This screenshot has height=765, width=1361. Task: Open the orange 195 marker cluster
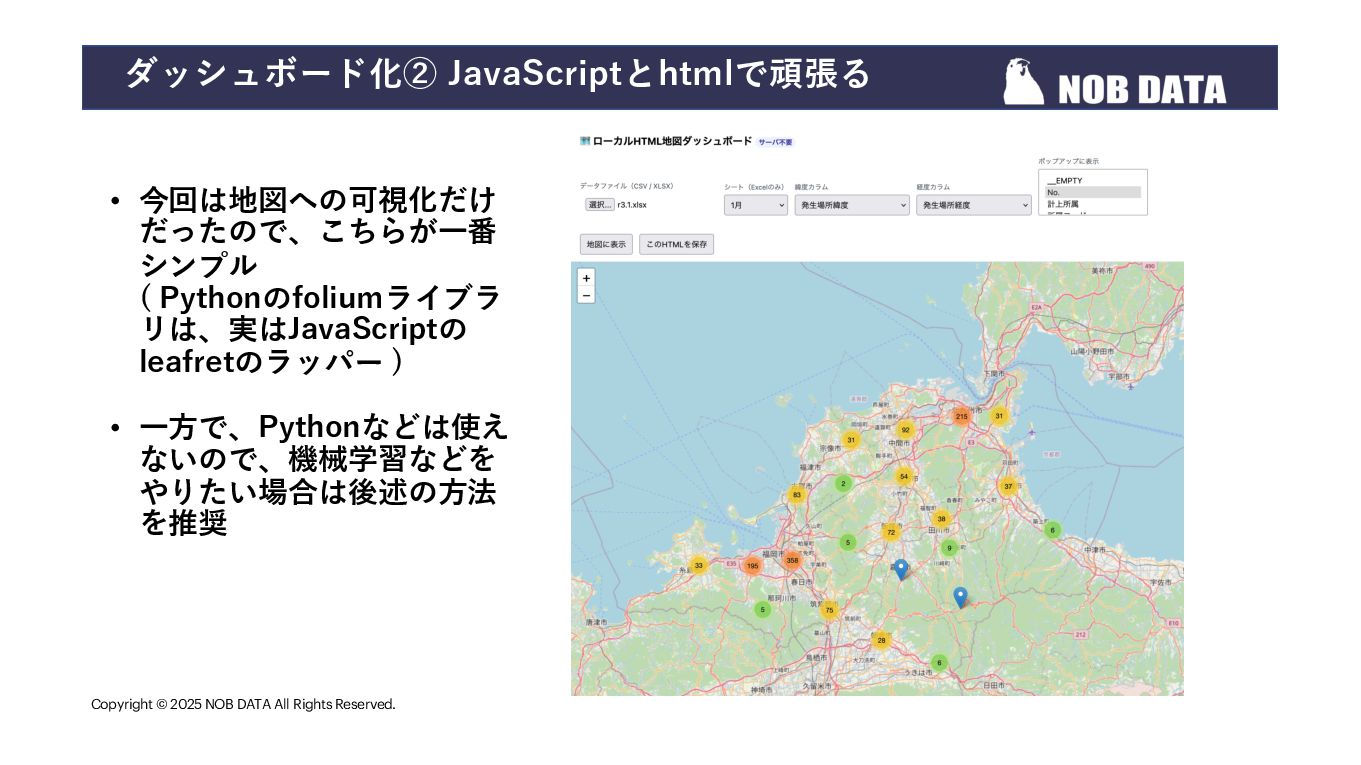click(752, 566)
